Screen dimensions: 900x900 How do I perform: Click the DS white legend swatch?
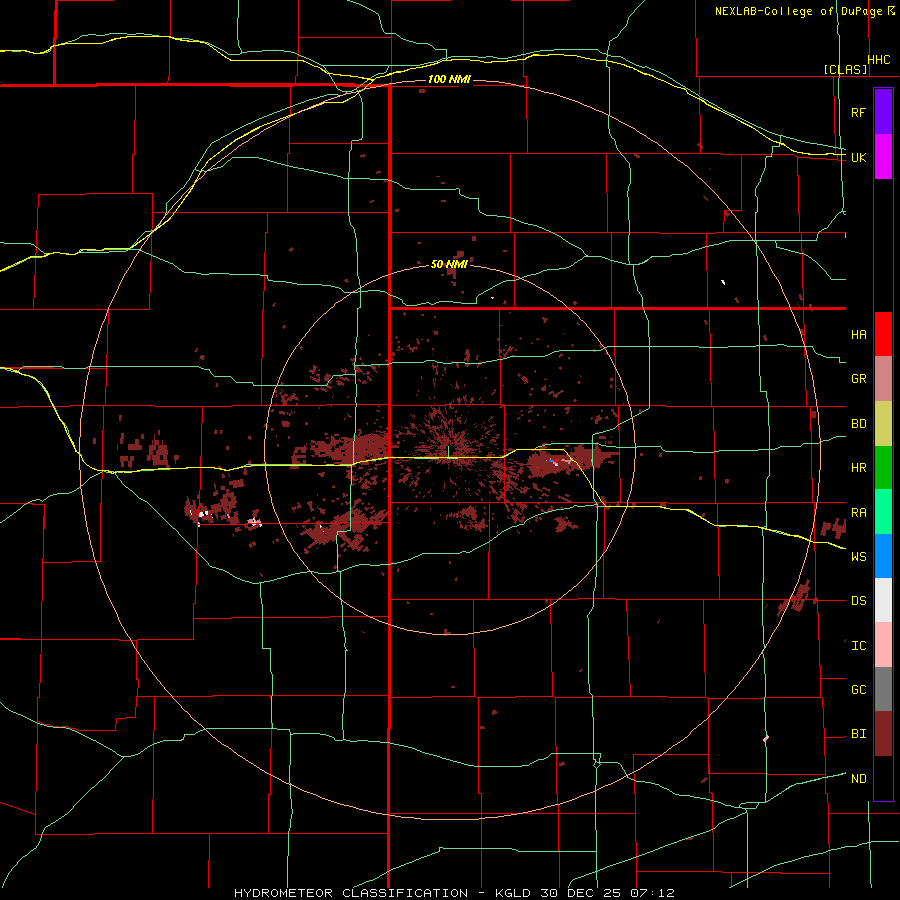pos(883,600)
